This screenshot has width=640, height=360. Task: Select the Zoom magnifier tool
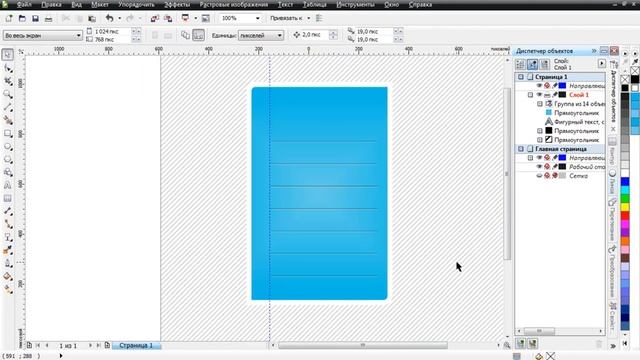[x=8, y=94]
